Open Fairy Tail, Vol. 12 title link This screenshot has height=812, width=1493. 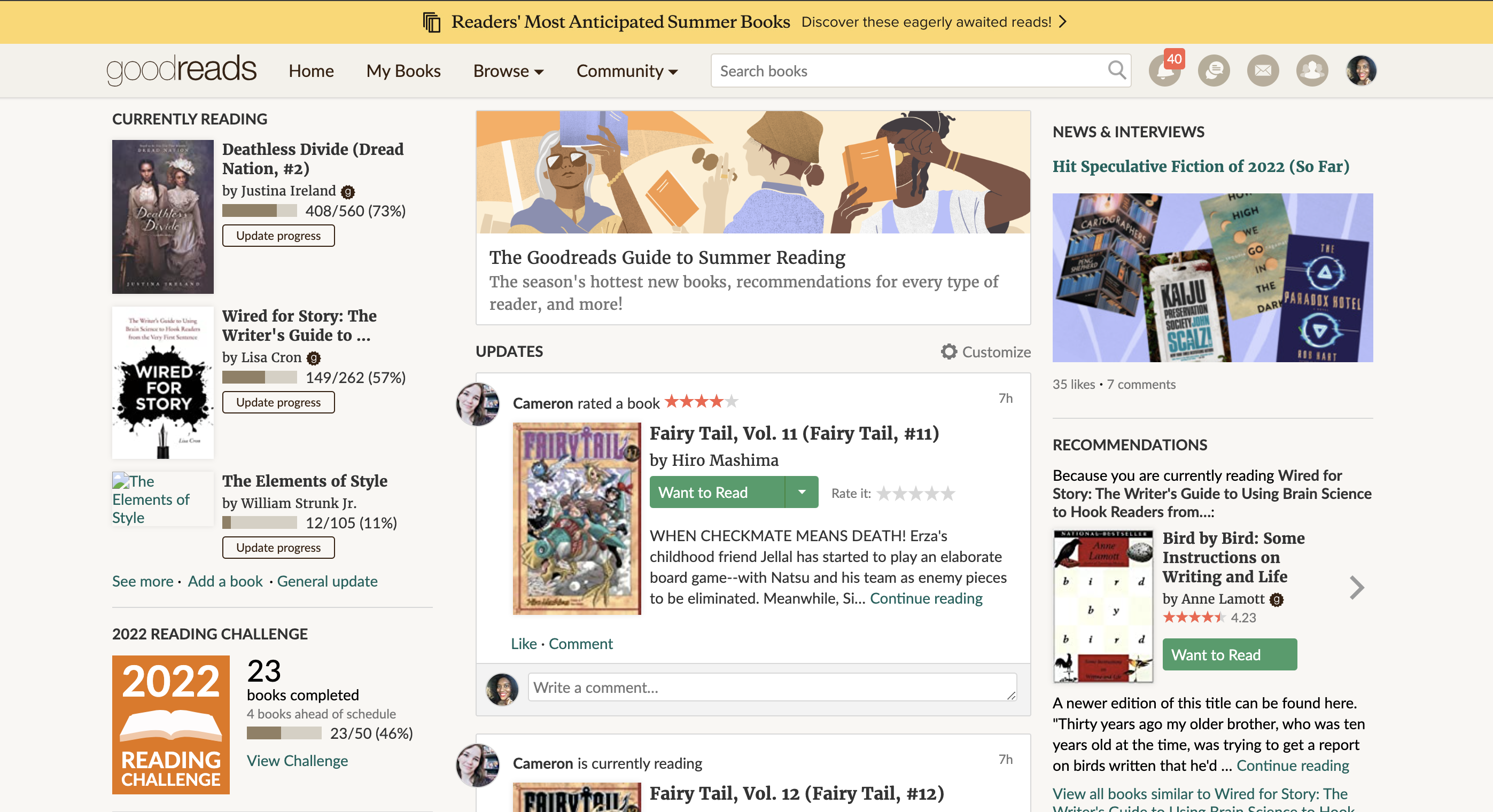pyautogui.click(x=797, y=793)
